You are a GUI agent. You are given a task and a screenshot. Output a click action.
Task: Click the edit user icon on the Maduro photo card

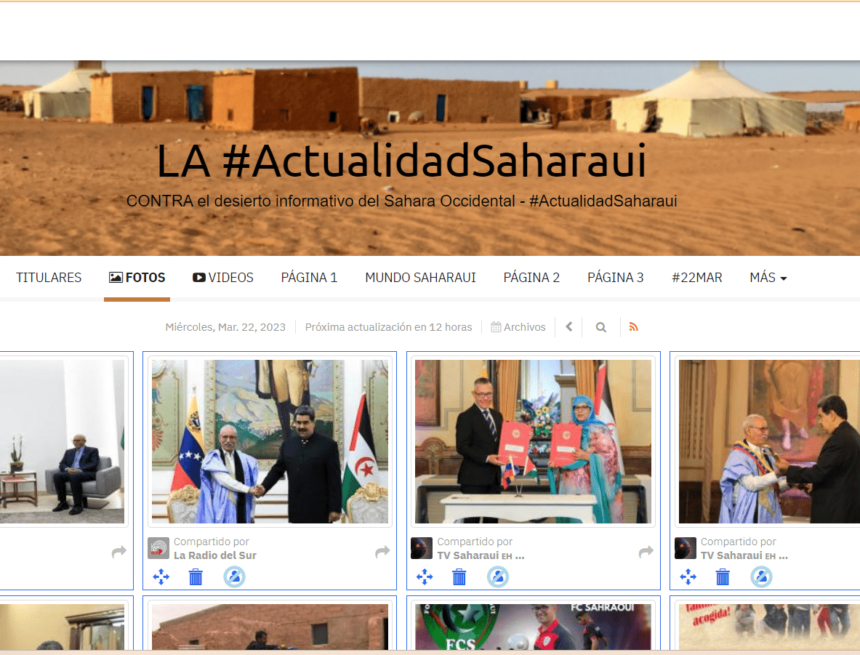235,577
